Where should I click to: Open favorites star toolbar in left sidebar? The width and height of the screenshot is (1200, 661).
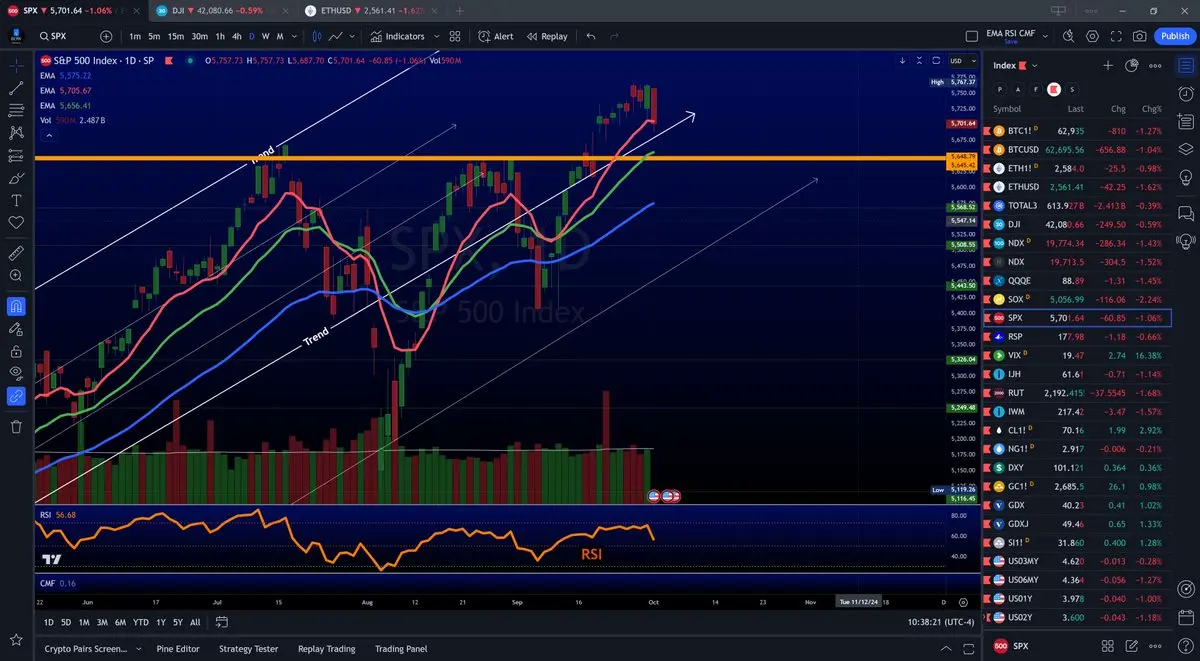coord(16,639)
